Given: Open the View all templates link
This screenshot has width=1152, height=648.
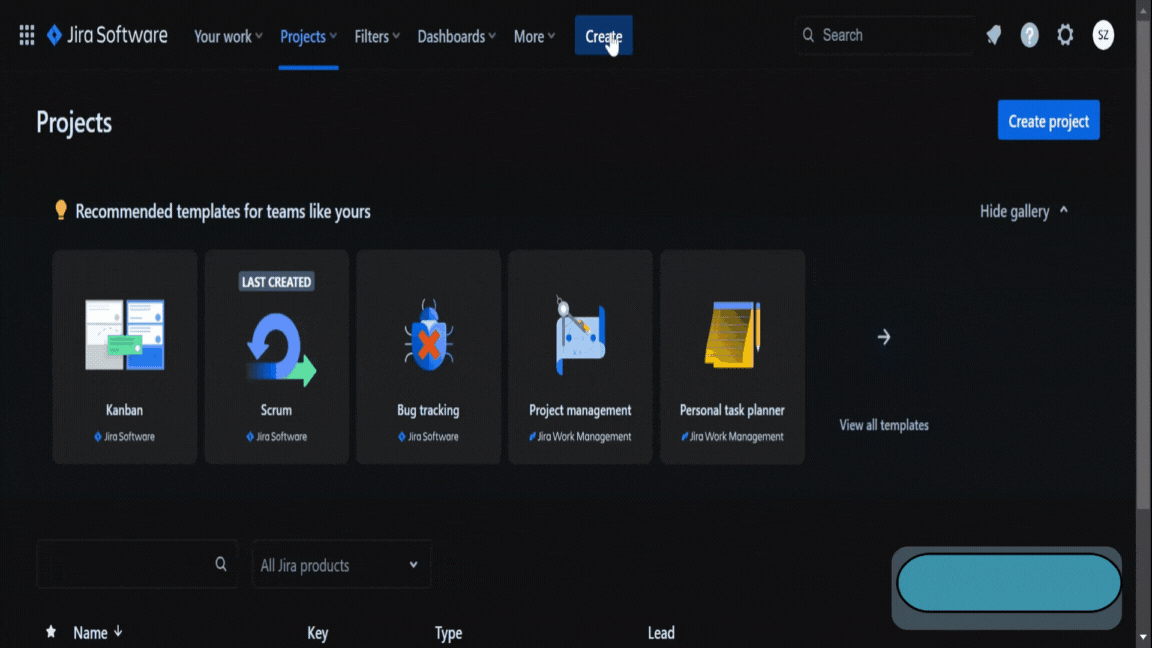Looking at the screenshot, I should [884, 425].
